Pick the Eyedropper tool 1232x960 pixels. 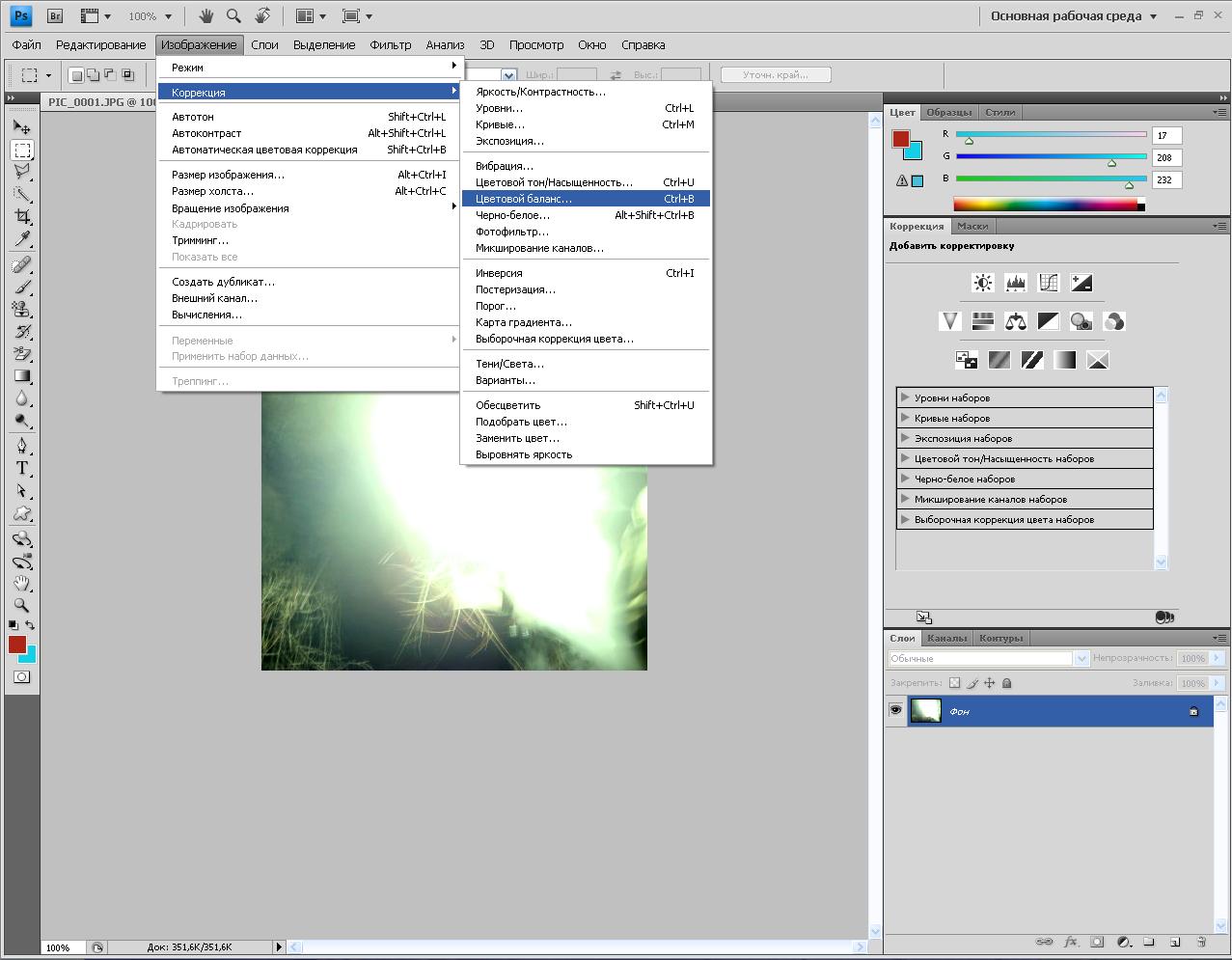[22, 239]
